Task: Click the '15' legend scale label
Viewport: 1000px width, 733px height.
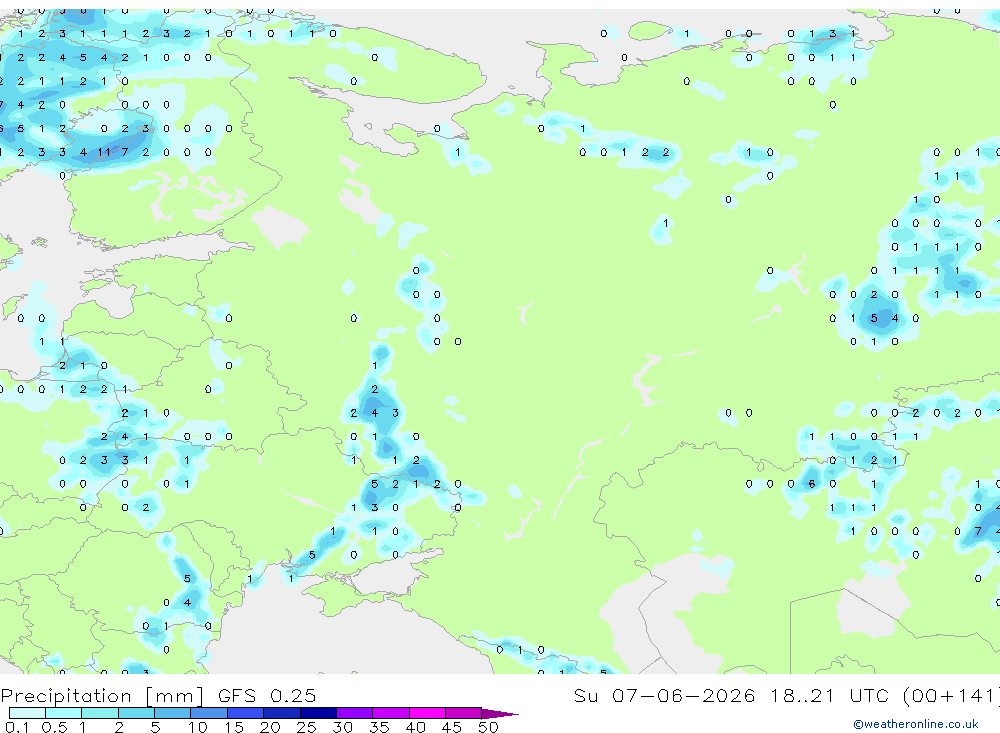Action: coord(233,727)
